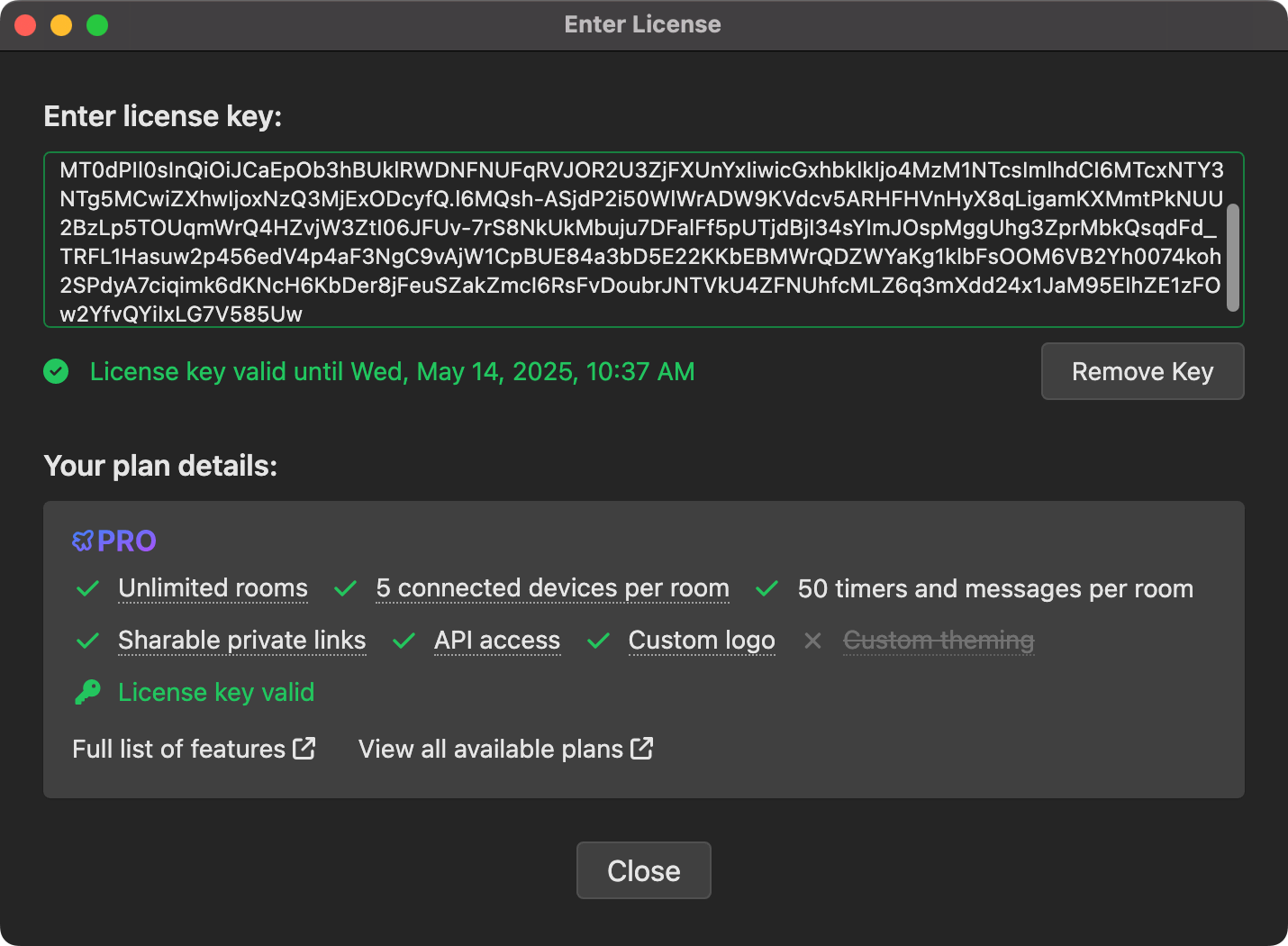This screenshot has height=946, width=1288.
Task: Open the 5 connected devices per room feature
Action: pos(552,588)
